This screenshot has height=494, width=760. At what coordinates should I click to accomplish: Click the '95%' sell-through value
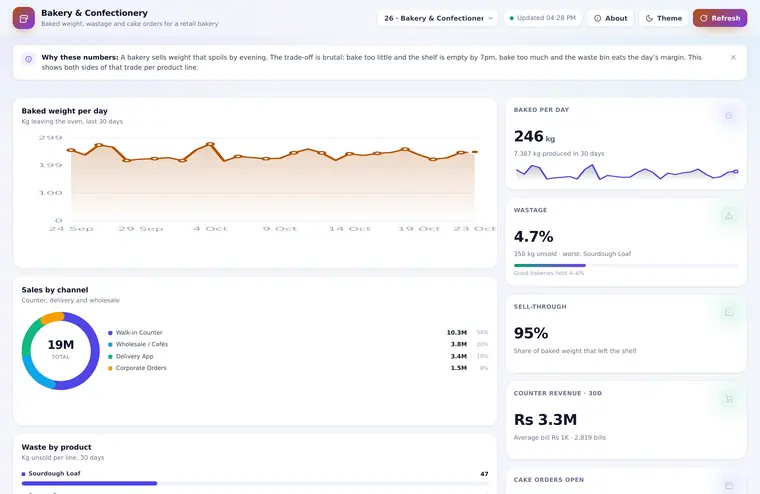point(531,333)
